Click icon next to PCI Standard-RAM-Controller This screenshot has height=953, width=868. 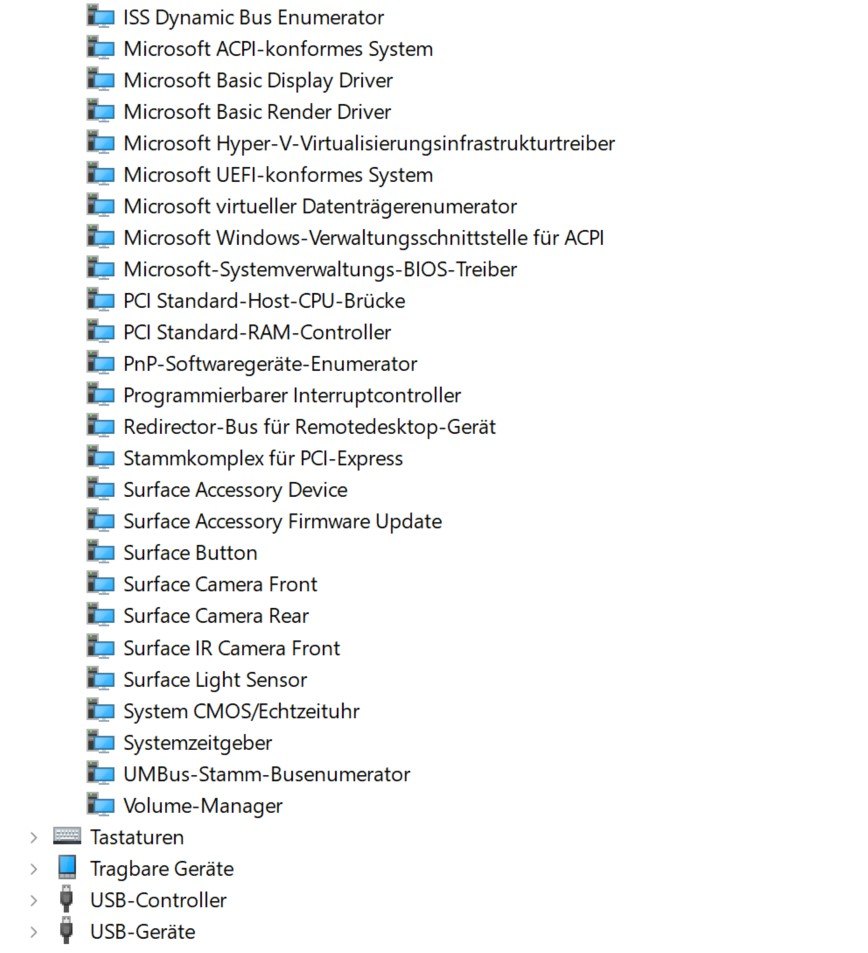pyautogui.click(x=100, y=332)
